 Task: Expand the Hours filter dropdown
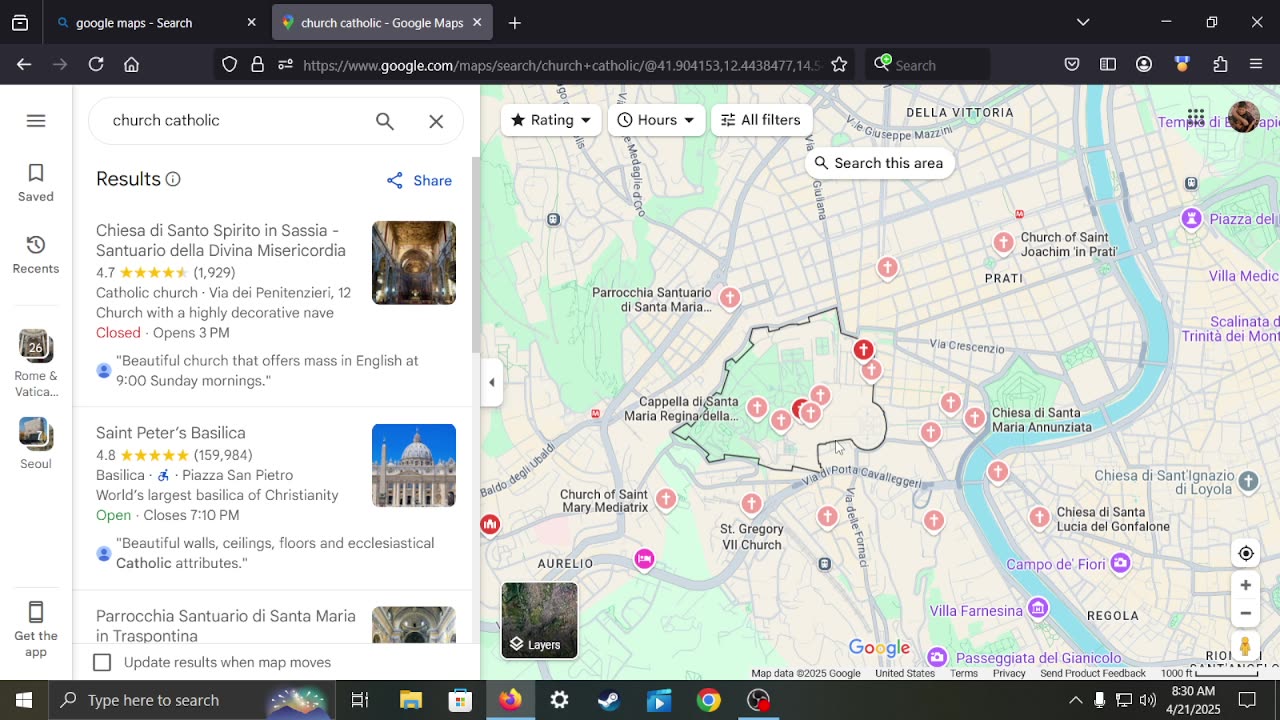click(656, 120)
